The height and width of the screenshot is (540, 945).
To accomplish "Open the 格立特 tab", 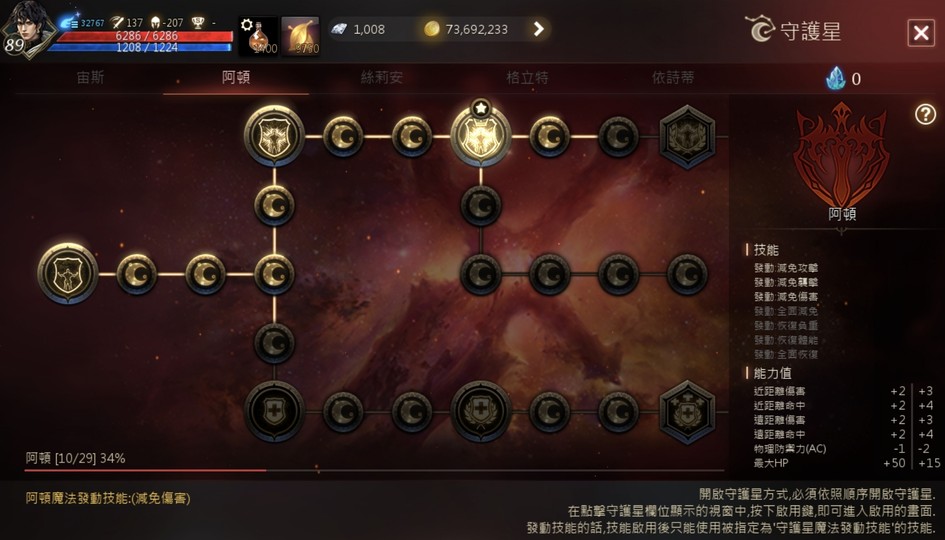I will (x=527, y=78).
